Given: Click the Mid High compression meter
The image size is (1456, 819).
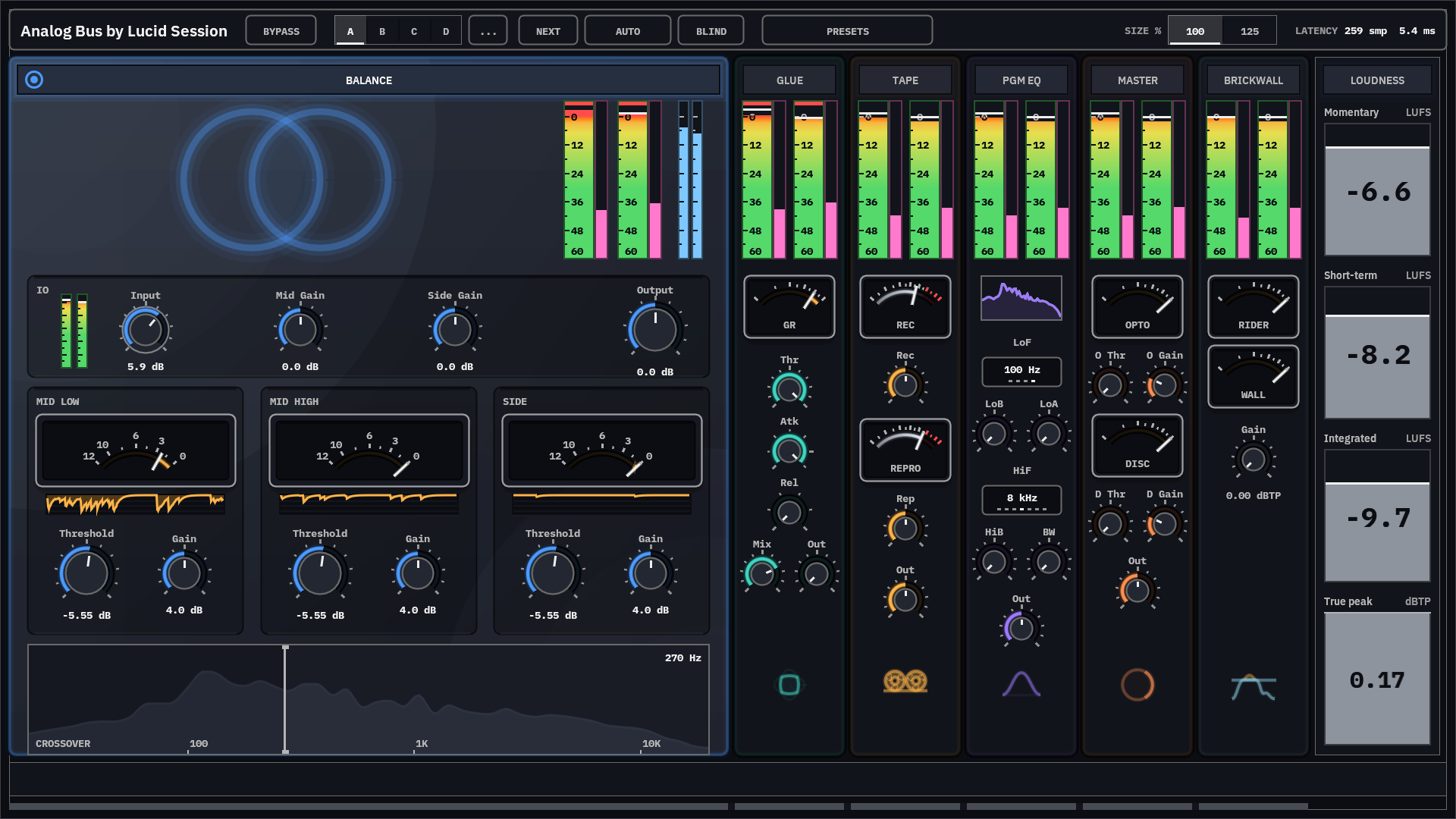Looking at the screenshot, I should [x=369, y=450].
